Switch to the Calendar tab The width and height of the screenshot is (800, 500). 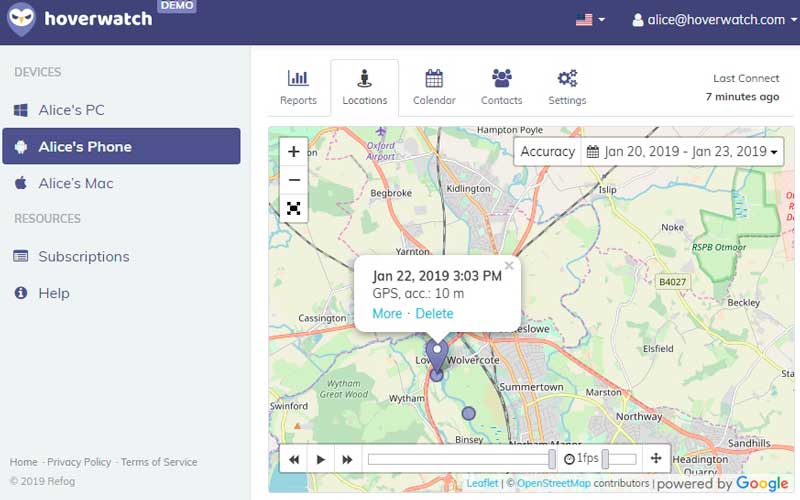(434, 88)
